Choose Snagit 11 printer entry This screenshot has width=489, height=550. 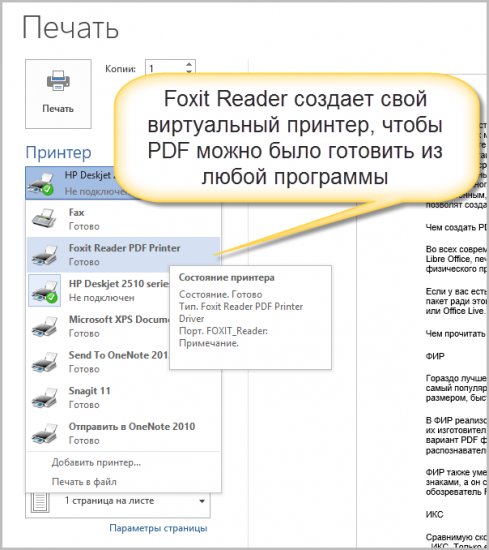123,398
